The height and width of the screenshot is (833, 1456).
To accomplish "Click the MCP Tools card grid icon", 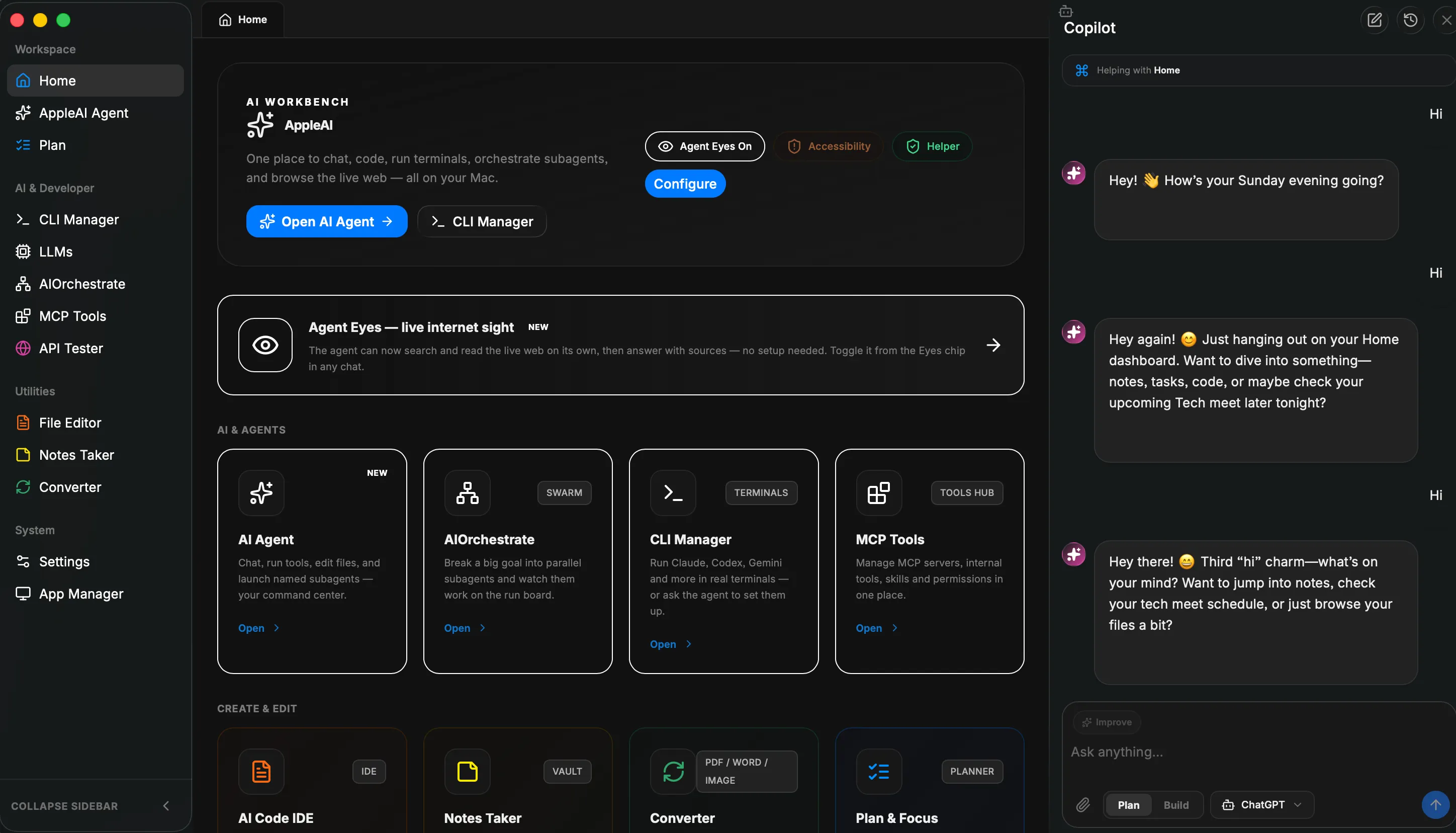I will pos(879,492).
